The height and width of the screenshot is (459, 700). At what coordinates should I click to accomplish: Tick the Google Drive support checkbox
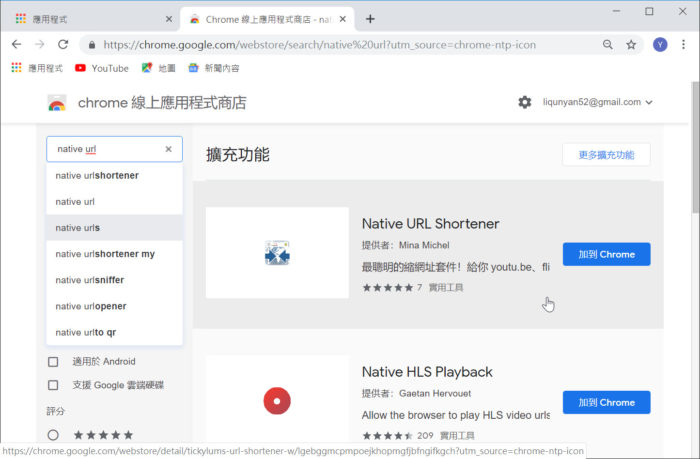tap(53, 385)
